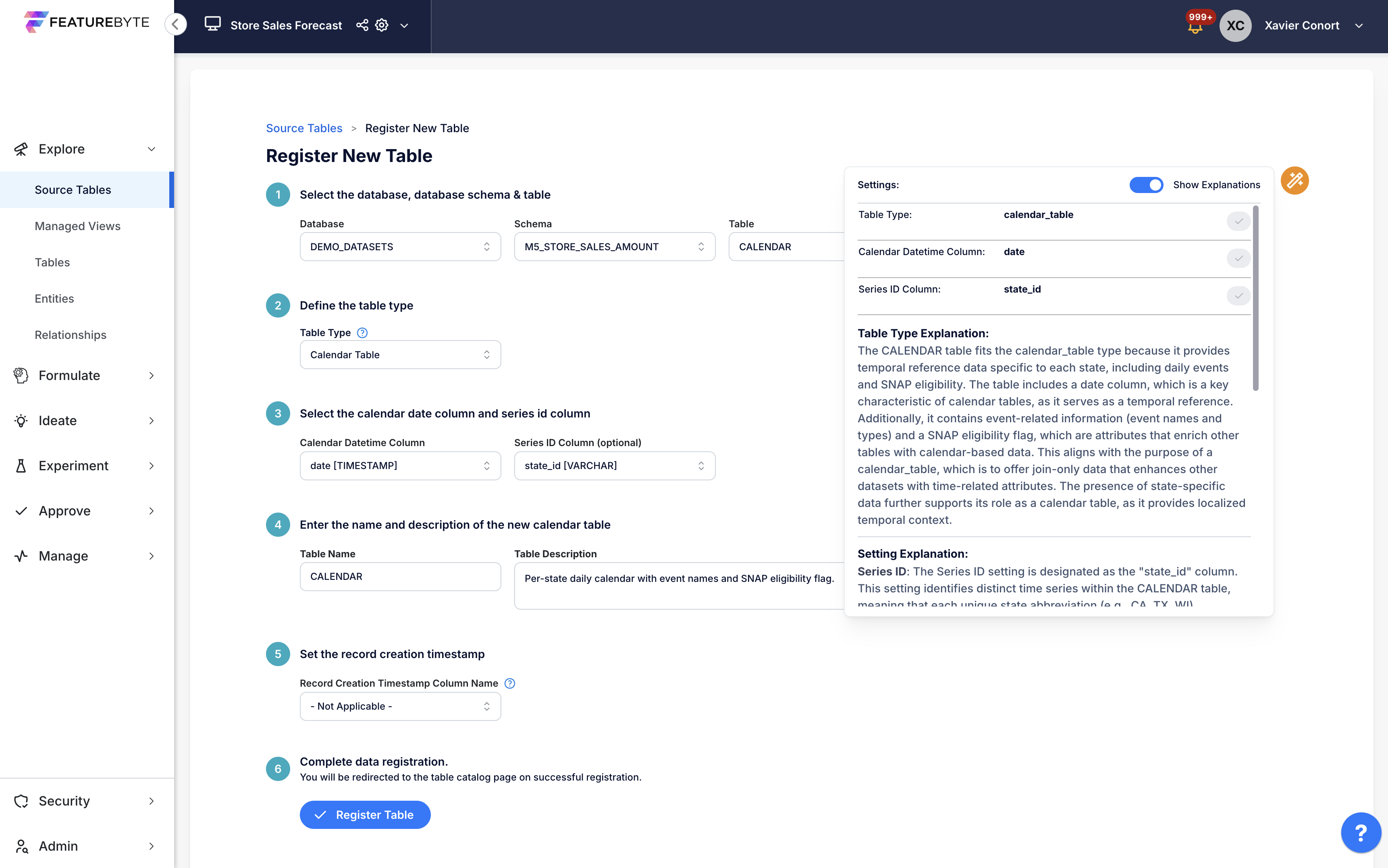Open the Database DEMO_DATASETS dropdown
Screen dimensions: 1388x868
point(400,247)
